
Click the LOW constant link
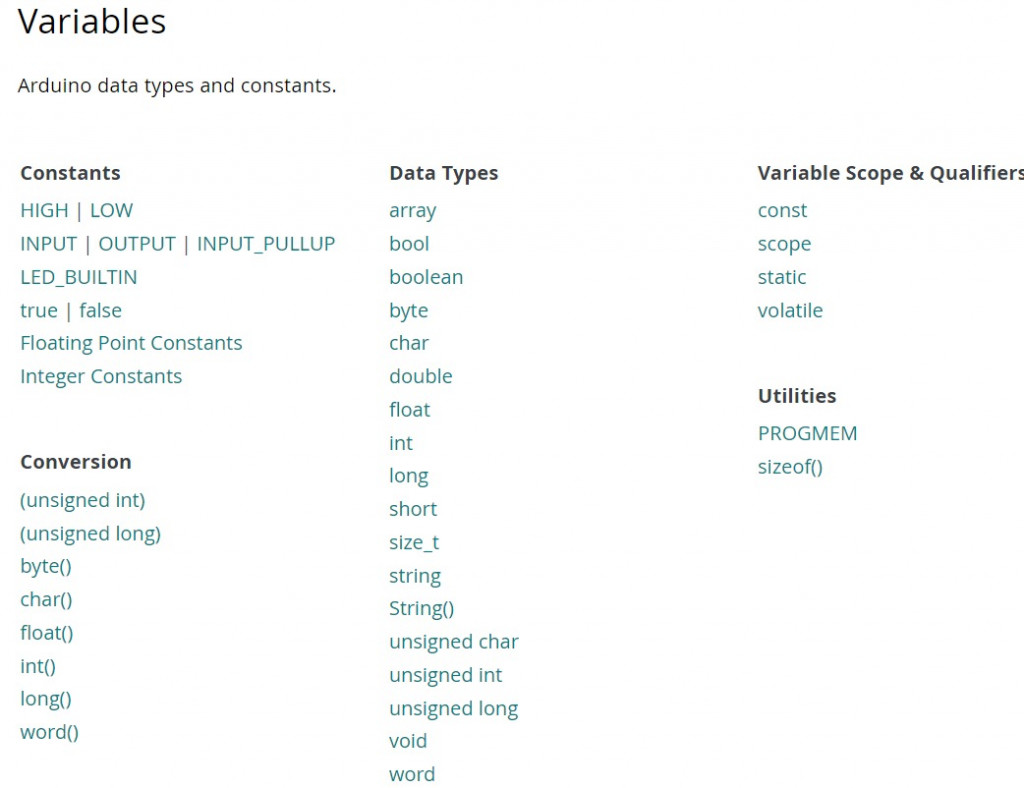point(111,211)
